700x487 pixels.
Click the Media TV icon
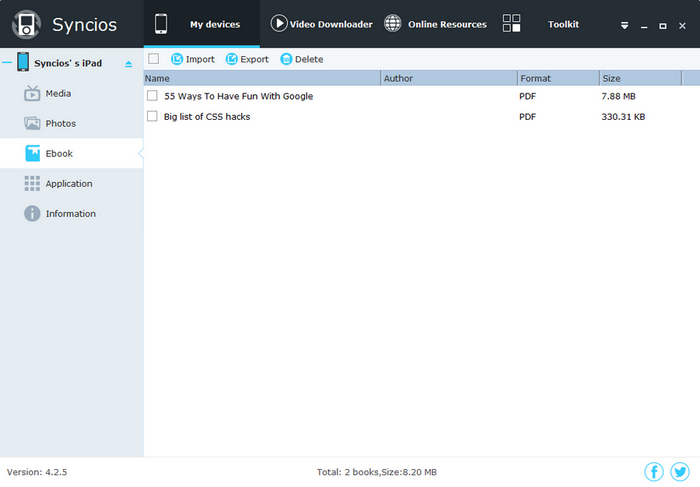tap(32, 93)
